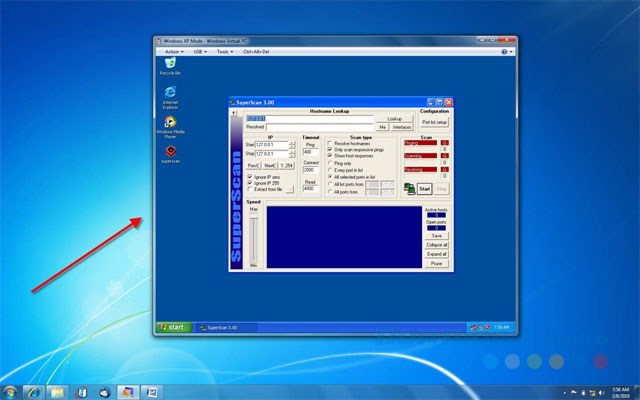Click the blue help icon in Virtual PC toolbar
Image resolution: width=640 pixels, height=400 pixels.
504,52
